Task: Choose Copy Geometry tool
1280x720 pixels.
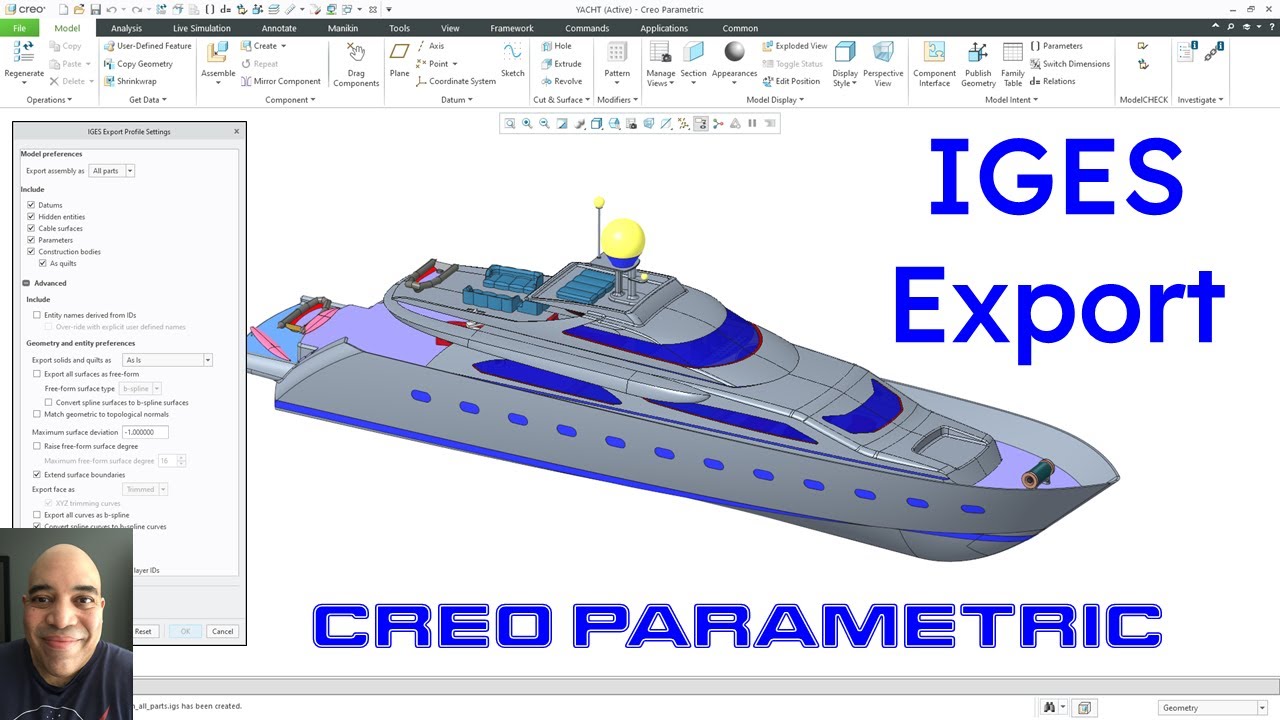Action: click(138, 64)
